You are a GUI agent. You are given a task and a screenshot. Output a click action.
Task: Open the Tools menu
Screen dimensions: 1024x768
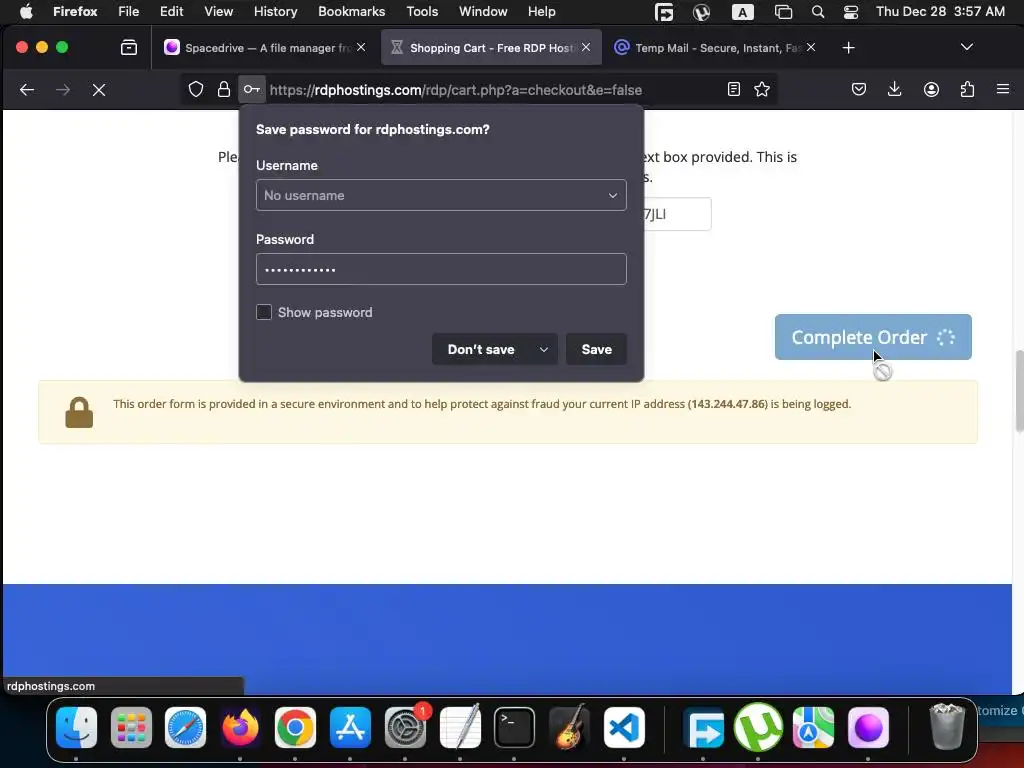click(x=422, y=12)
